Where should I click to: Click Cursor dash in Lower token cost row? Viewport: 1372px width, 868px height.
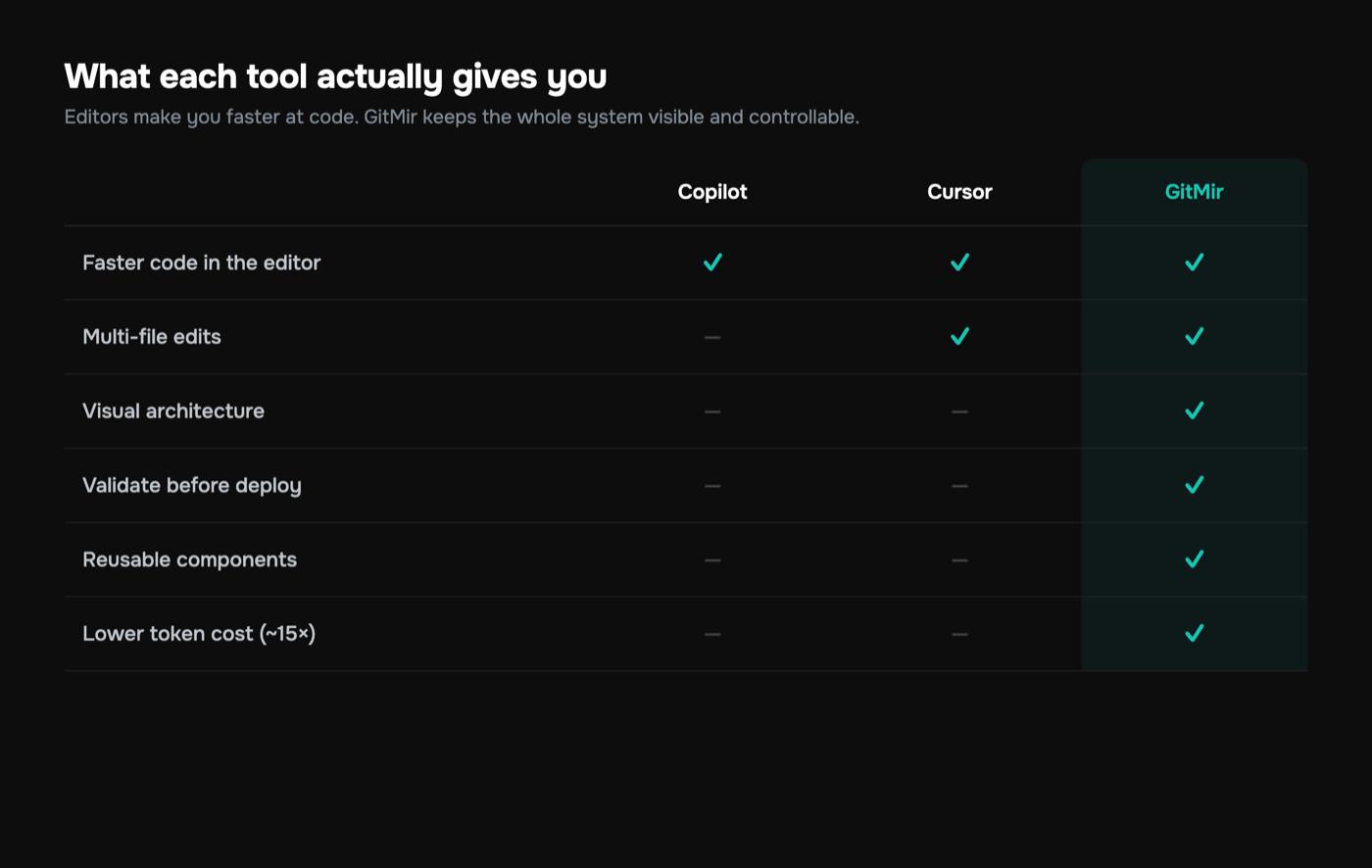[959, 635]
